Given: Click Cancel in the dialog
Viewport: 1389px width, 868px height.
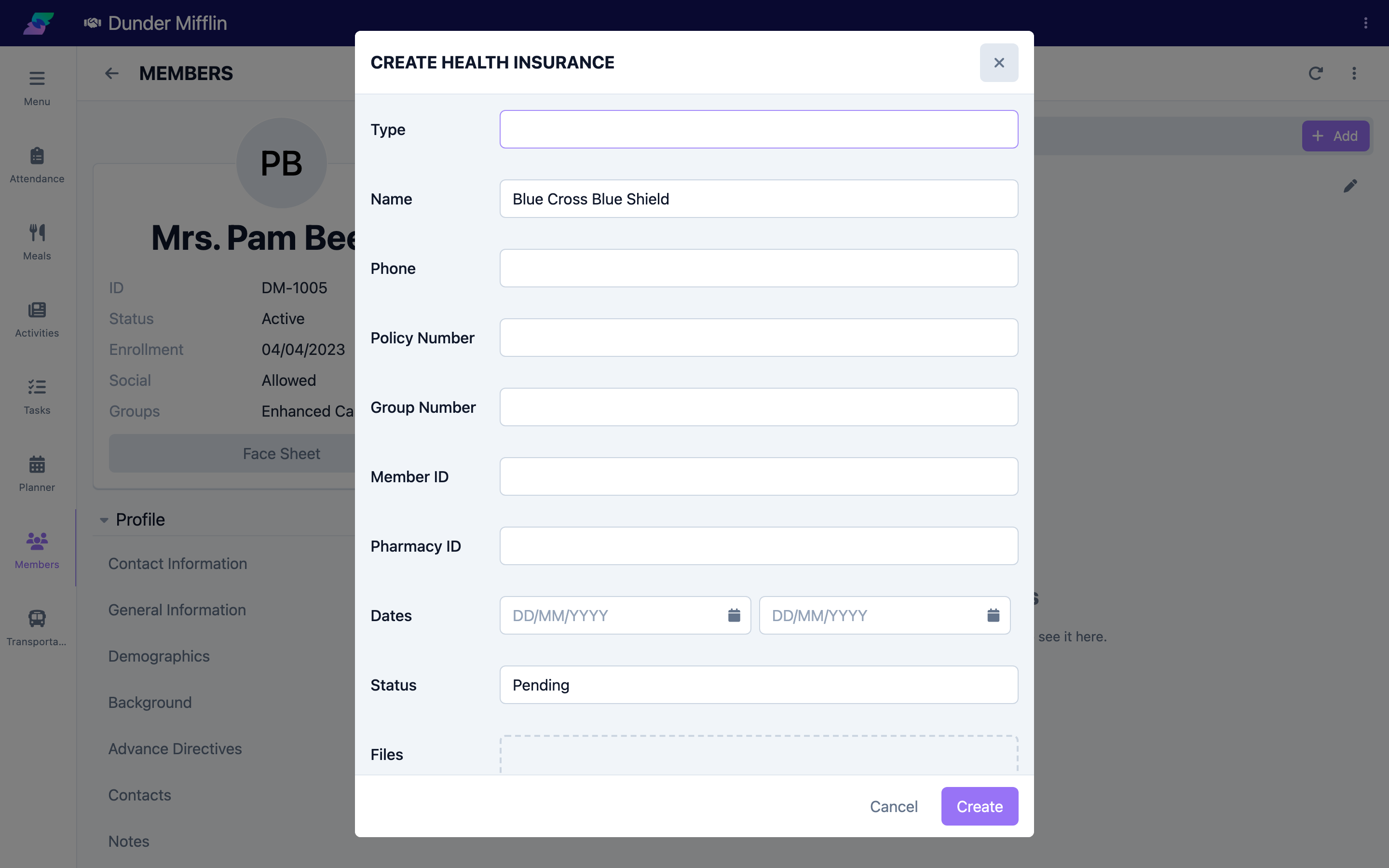Looking at the screenshot, I should tap(894, 806).
